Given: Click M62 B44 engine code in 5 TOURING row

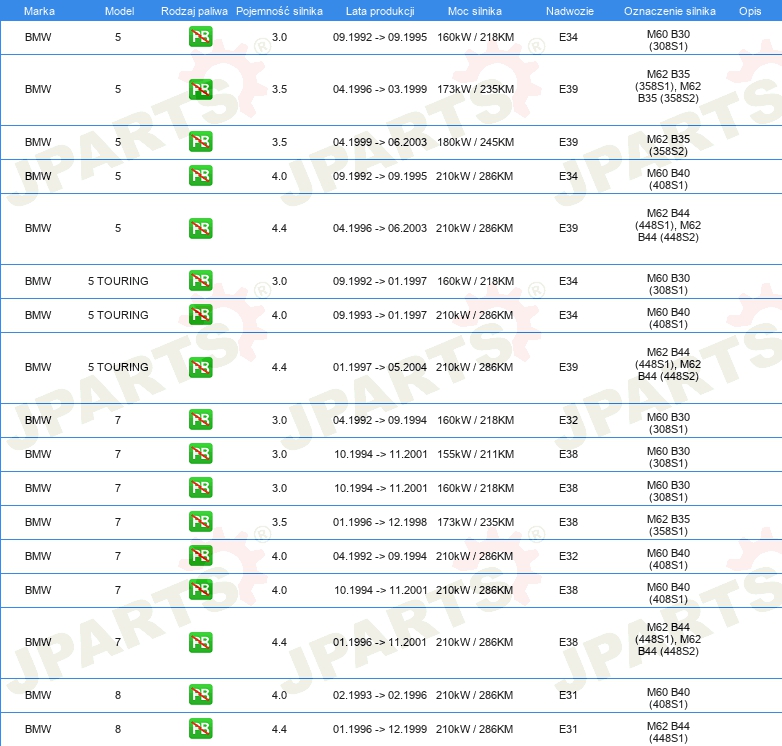Looking at the screenshot, I should (668, 364).
